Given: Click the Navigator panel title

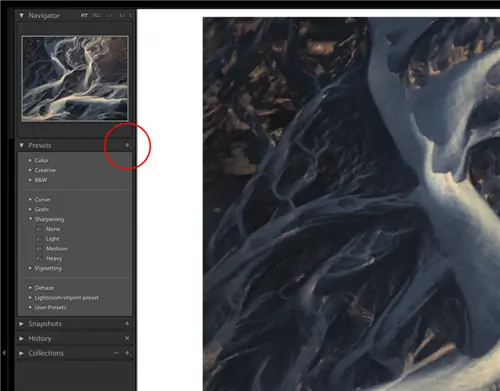Looking at the screenshot, I should [44, 15].
